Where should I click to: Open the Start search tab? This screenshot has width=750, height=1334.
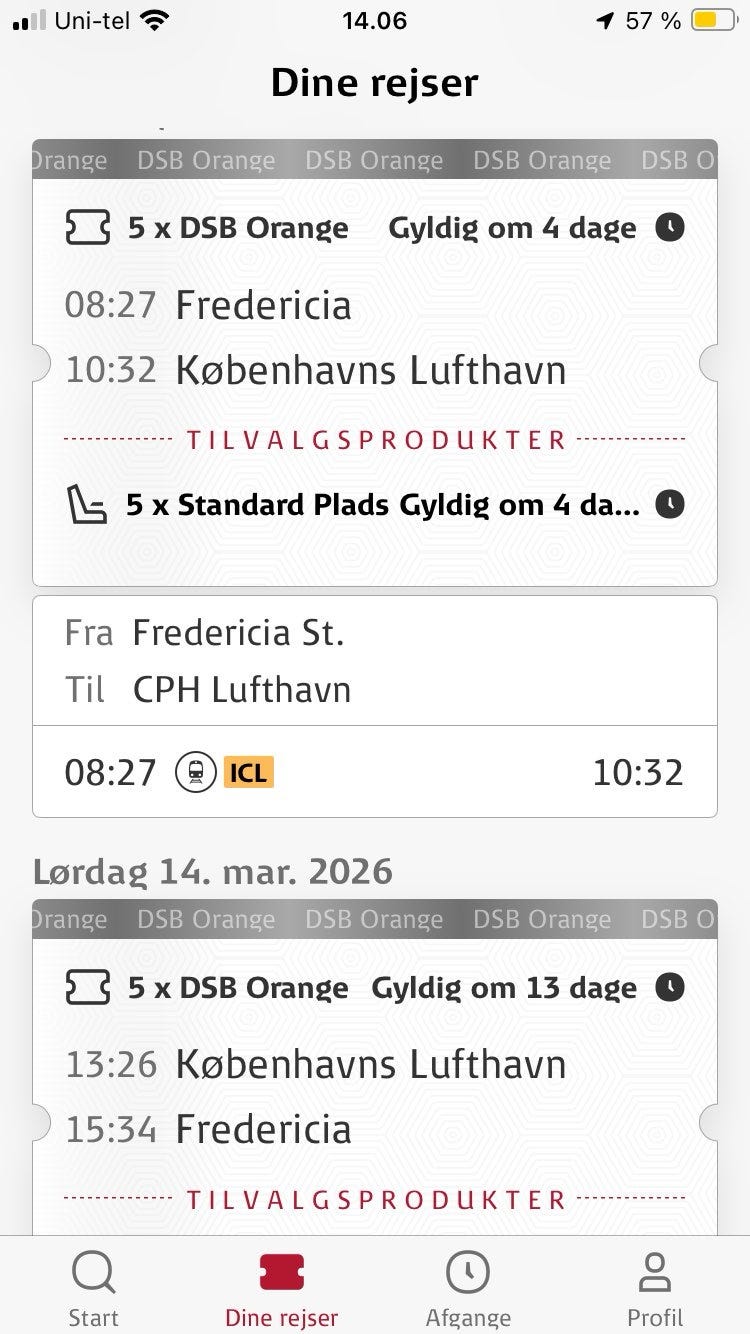point(94,1288)
